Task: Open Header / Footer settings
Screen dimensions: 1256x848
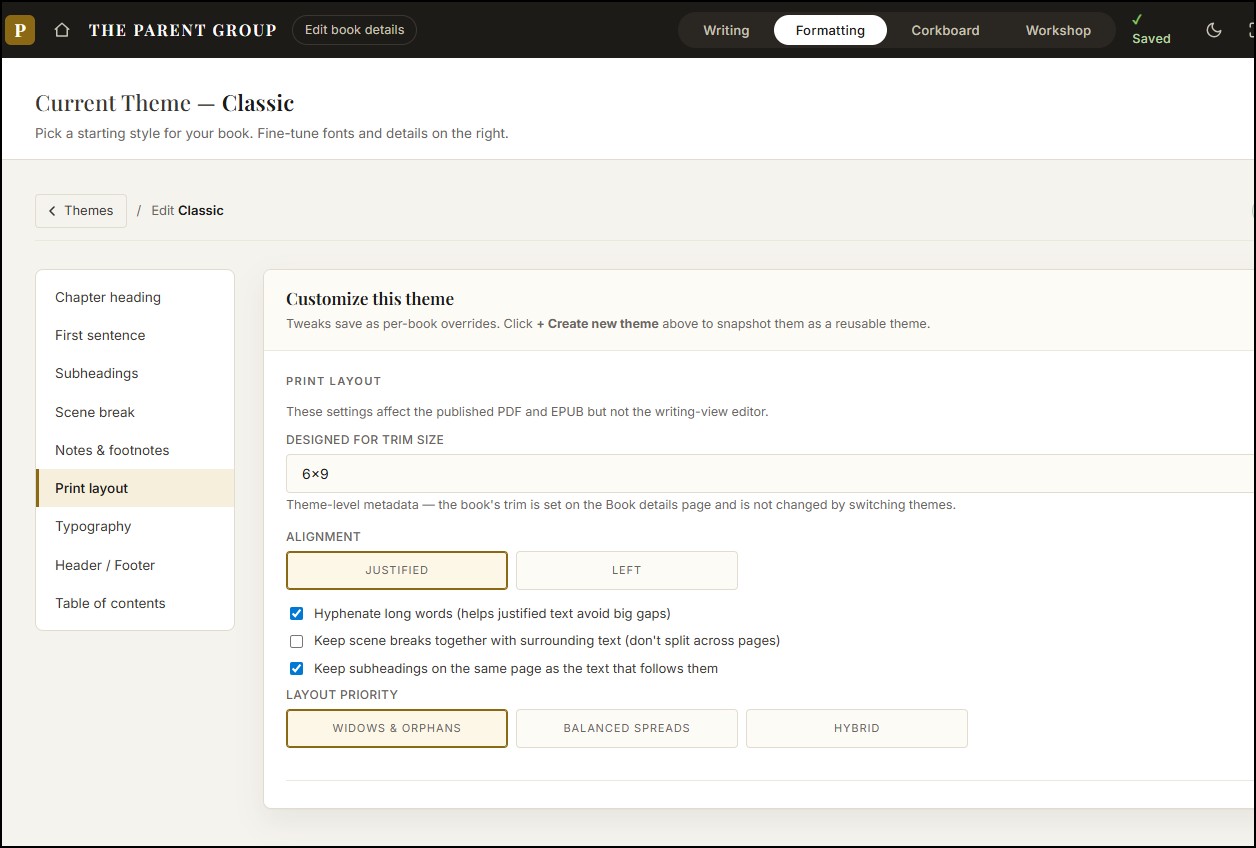Action: click(135, 565)
